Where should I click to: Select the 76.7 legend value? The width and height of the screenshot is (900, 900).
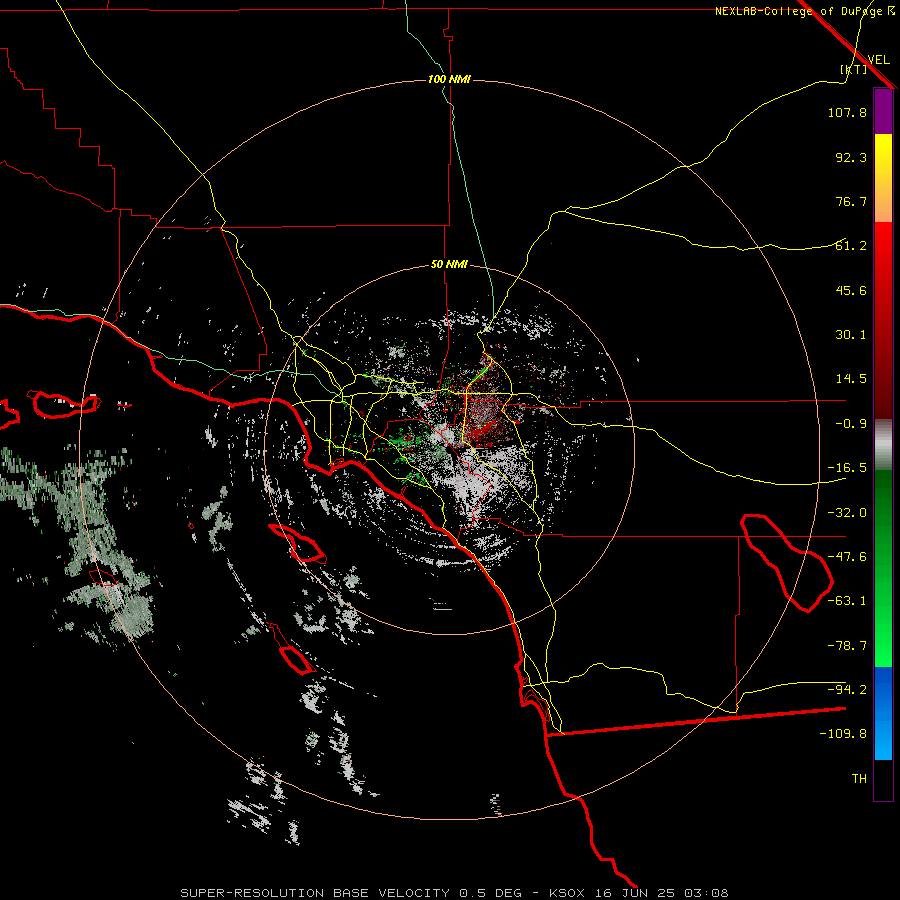pyautogui.click(x=851, y=201)
